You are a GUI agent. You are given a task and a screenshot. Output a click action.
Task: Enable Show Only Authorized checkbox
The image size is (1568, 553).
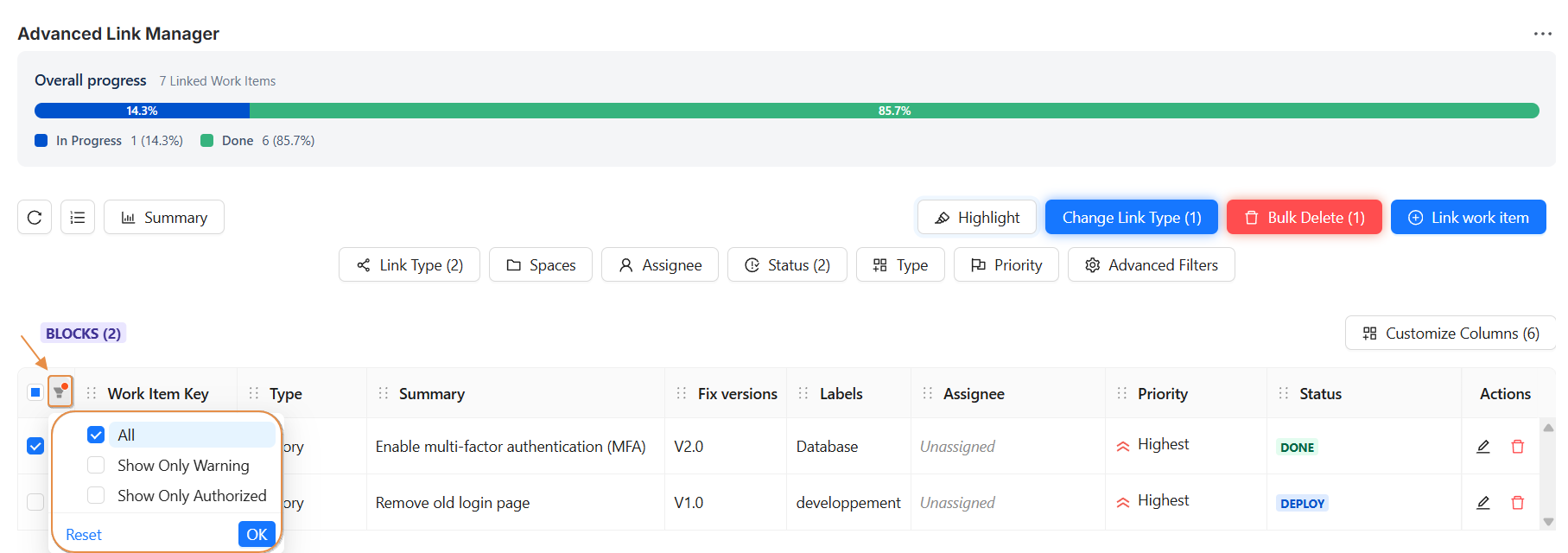tap(96, 495)
